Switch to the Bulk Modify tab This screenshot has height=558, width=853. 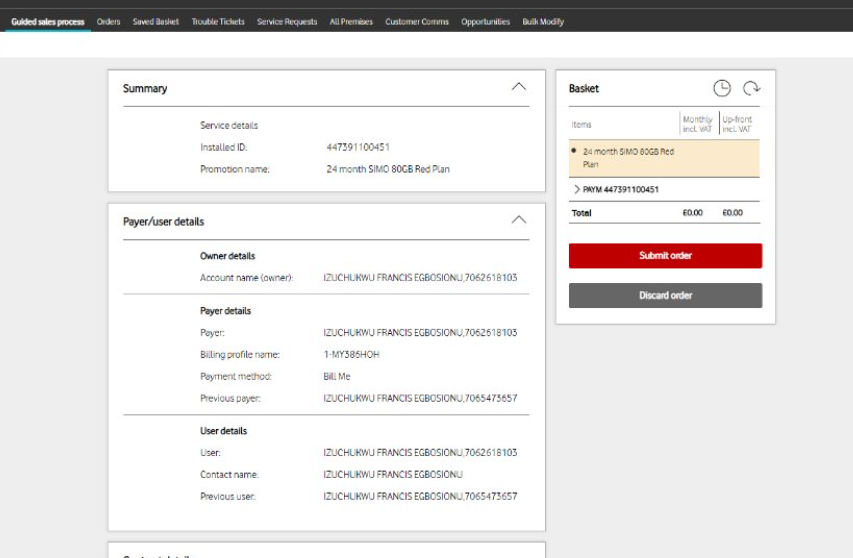point(543,22)
